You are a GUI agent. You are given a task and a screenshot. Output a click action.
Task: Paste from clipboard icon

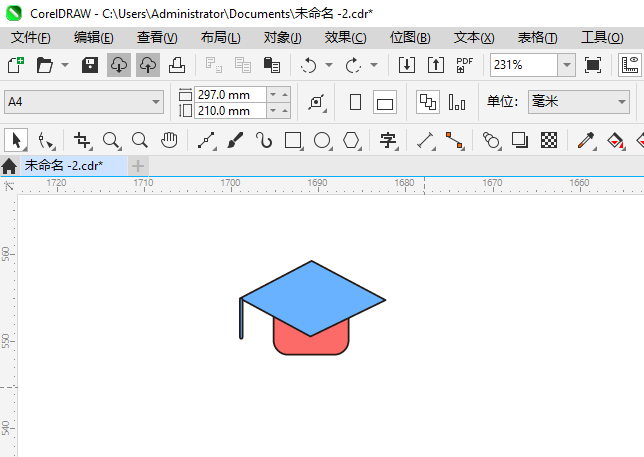[271, 65]
